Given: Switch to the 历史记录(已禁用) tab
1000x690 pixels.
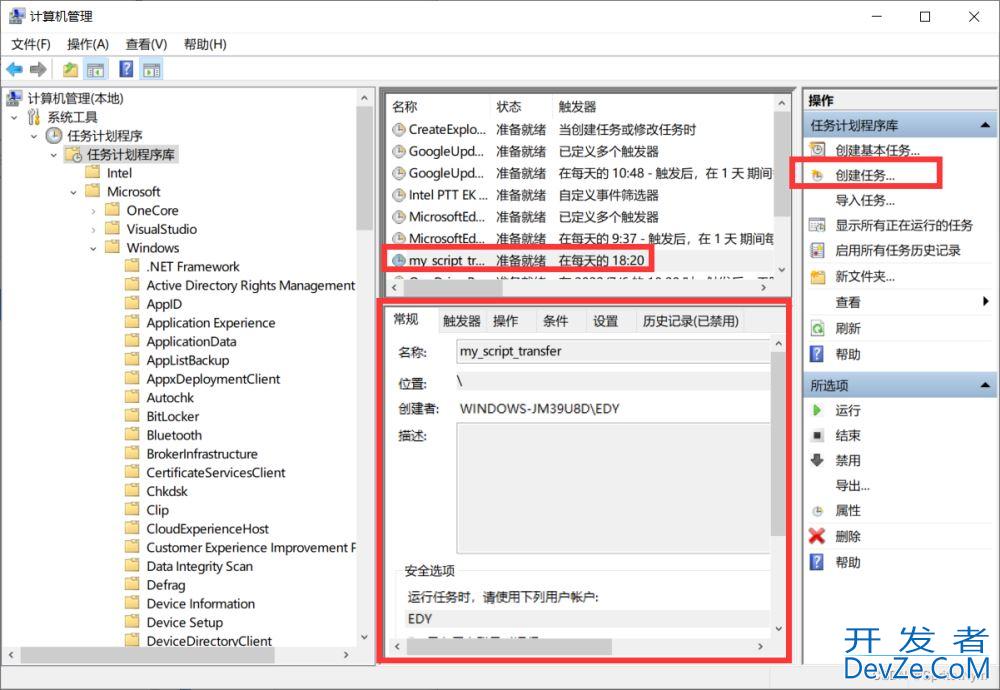Looking at the screenshot, I should (691, 321).
